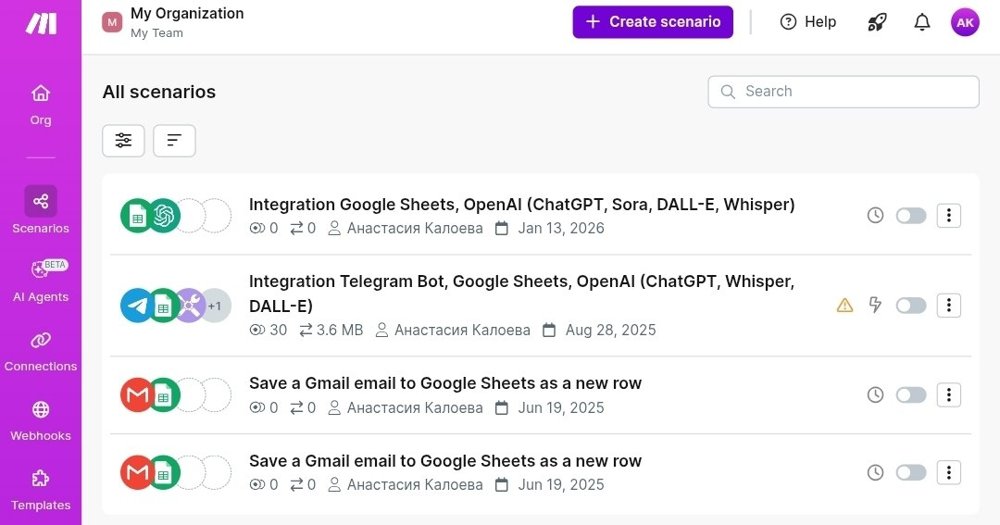Click the Make logo in the sidebar
The height and width of the screenshot is (525, 1000).
40,24
